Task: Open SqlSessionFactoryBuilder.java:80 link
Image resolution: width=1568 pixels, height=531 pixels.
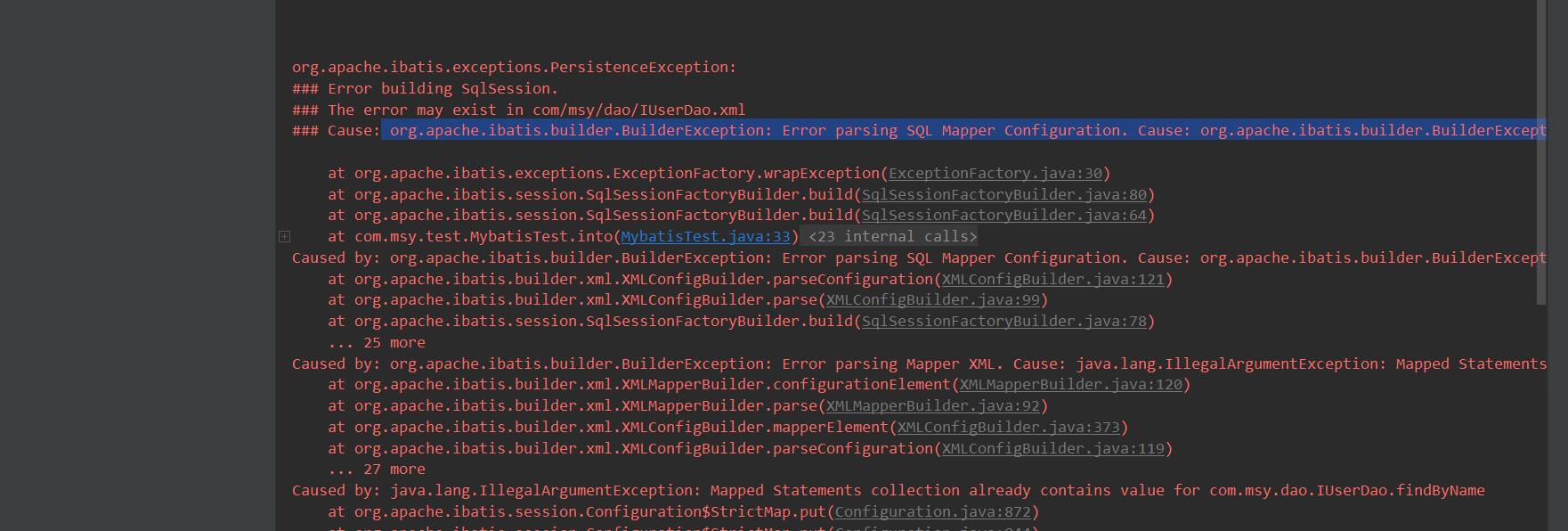Action: point(1004,194)
